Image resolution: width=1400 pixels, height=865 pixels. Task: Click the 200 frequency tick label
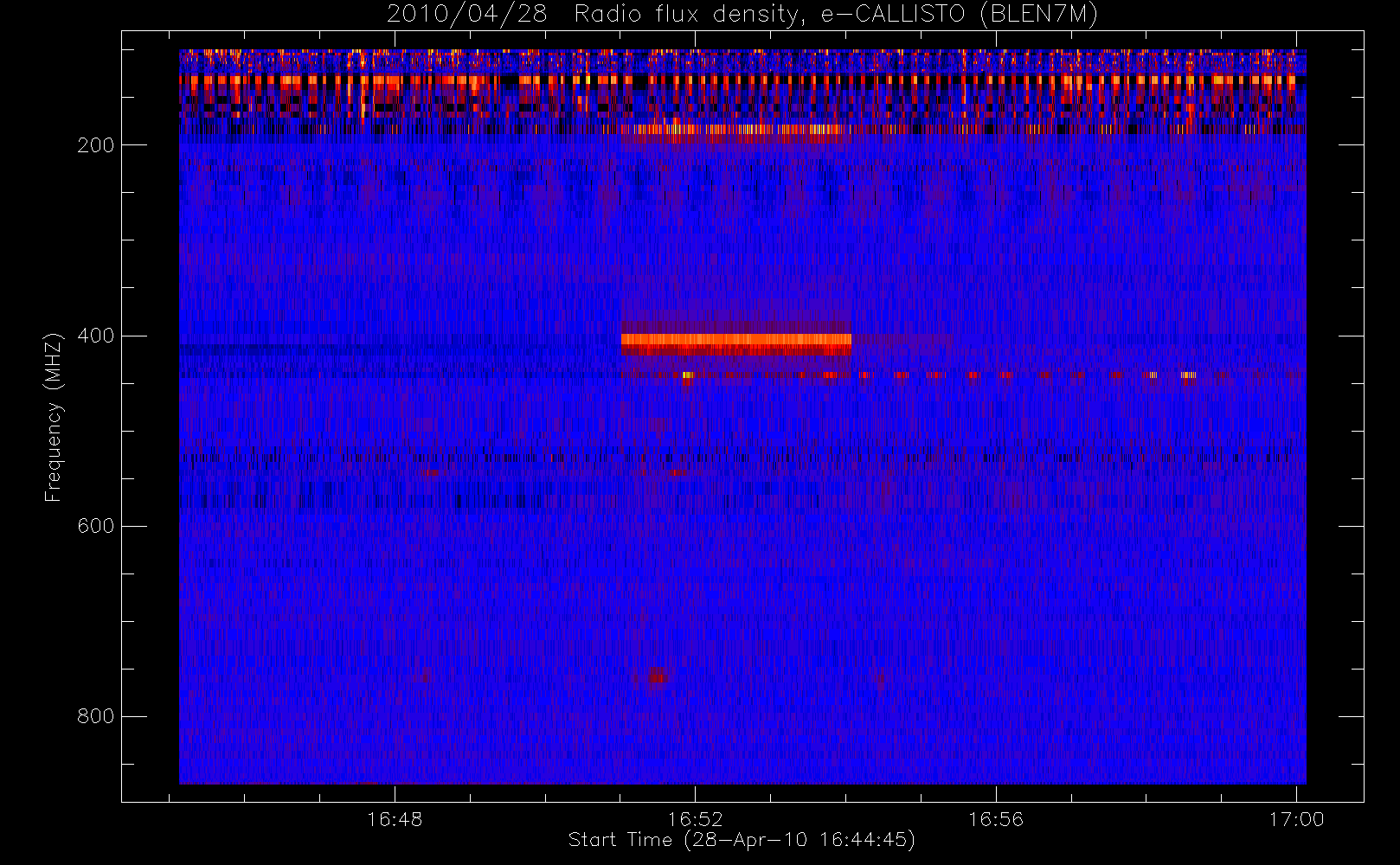pos(95,145)
